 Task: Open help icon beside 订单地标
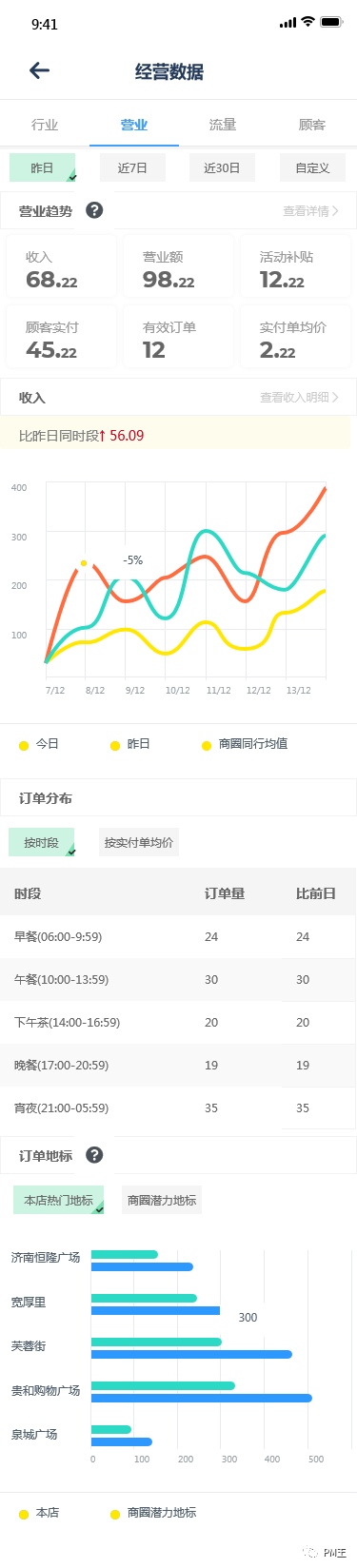(x=94, y=1155)
